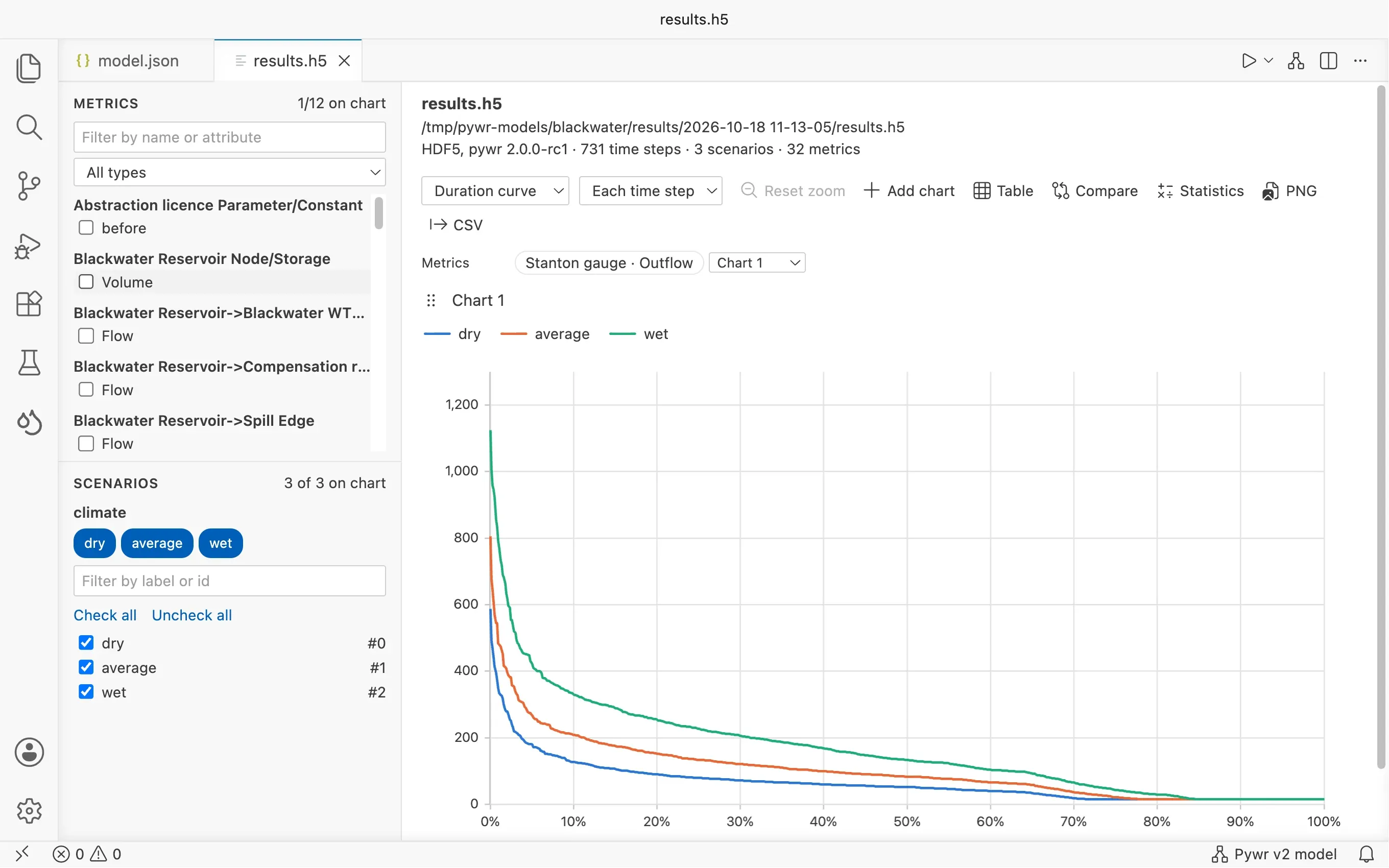Open the Extensions icon
This screenshot has width=1389, height=868.
29,304
